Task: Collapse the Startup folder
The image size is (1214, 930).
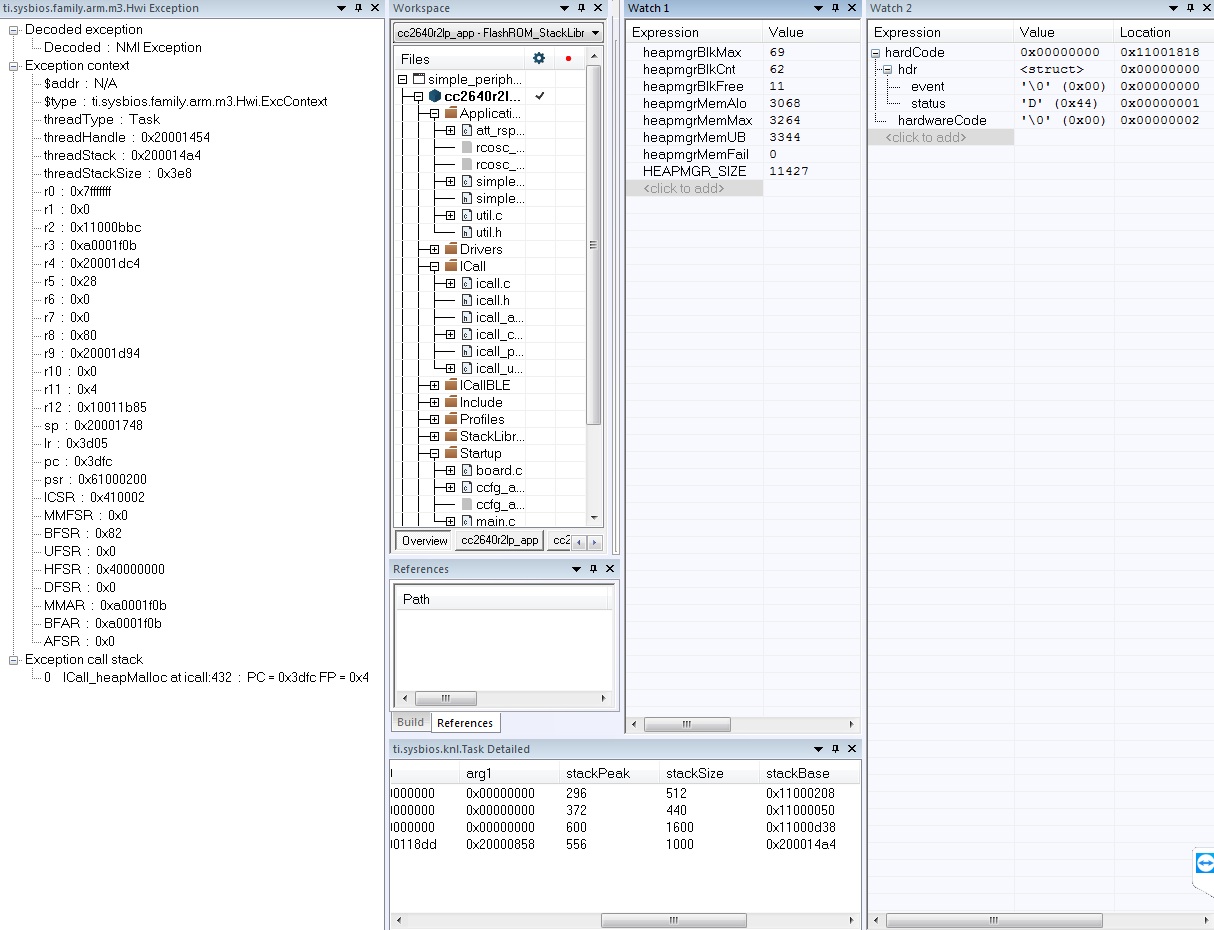Action: click(434, 454)
